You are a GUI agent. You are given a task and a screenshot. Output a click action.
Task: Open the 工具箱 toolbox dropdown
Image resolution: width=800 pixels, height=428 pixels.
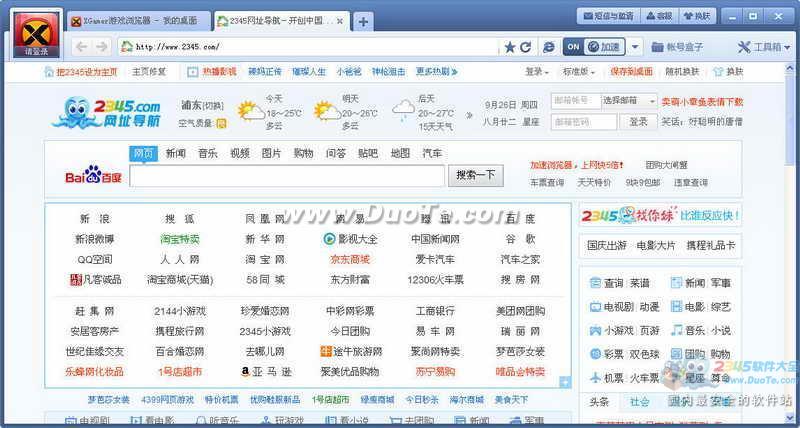(x=764, y=47)
